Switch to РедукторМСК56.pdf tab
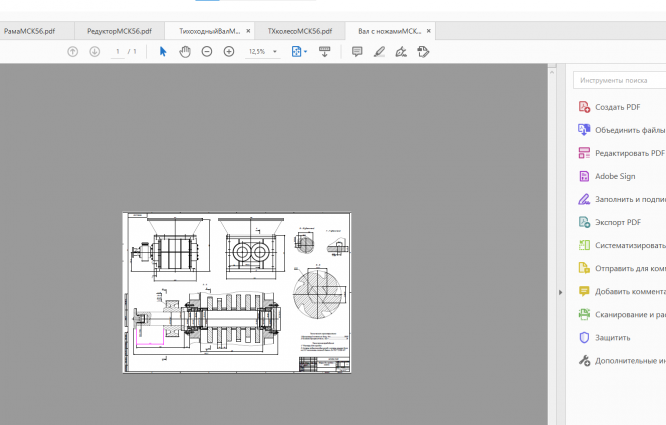The height and width of the screenshot is (425, 666). pos(119,31)
